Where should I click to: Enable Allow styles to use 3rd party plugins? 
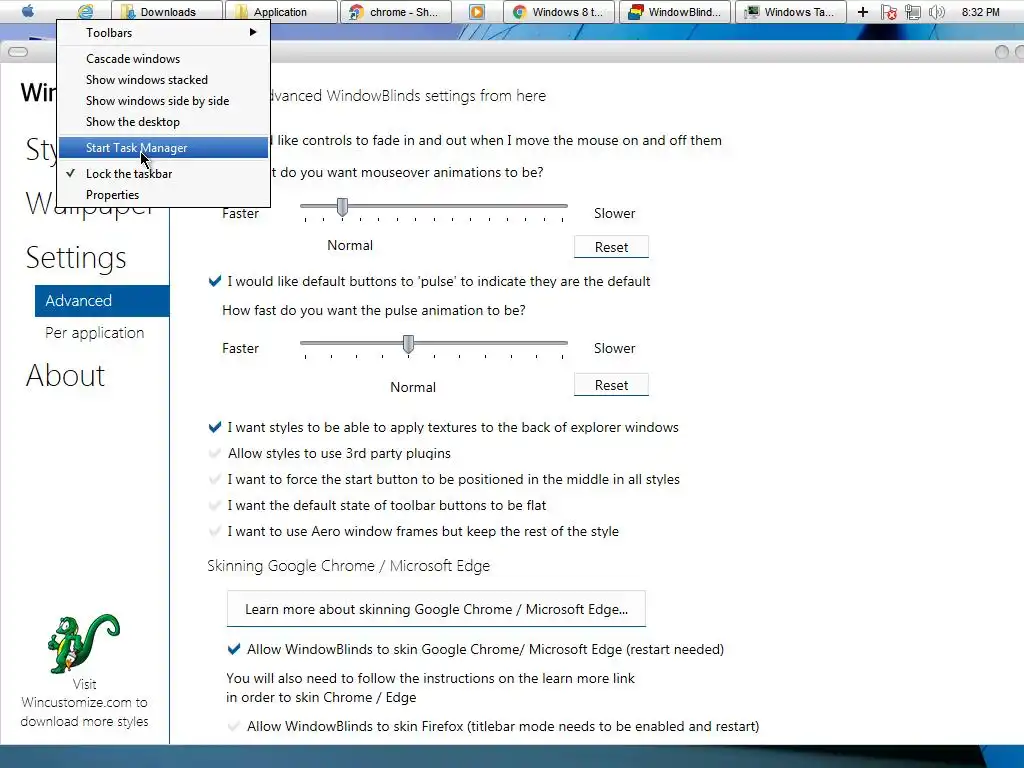point(215,453)
